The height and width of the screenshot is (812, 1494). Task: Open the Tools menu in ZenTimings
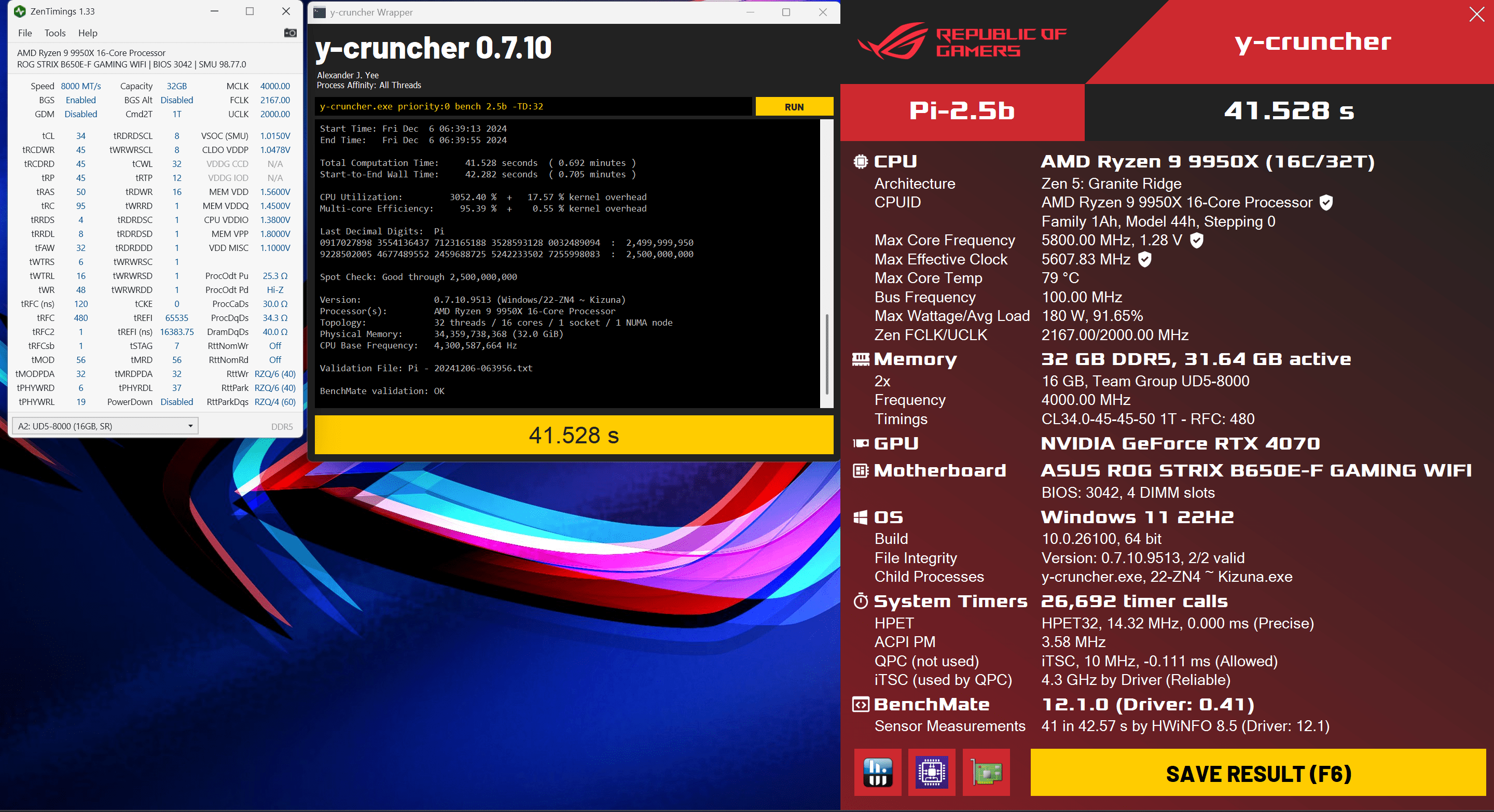[55, 33]
